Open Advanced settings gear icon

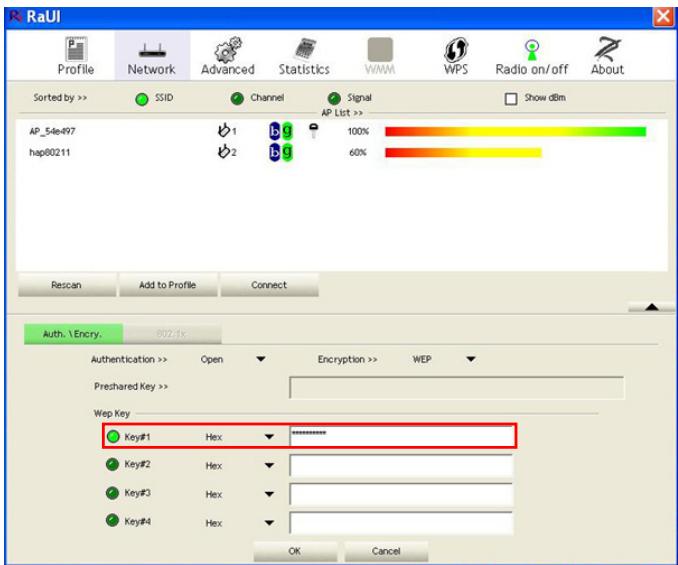point(227,49)
